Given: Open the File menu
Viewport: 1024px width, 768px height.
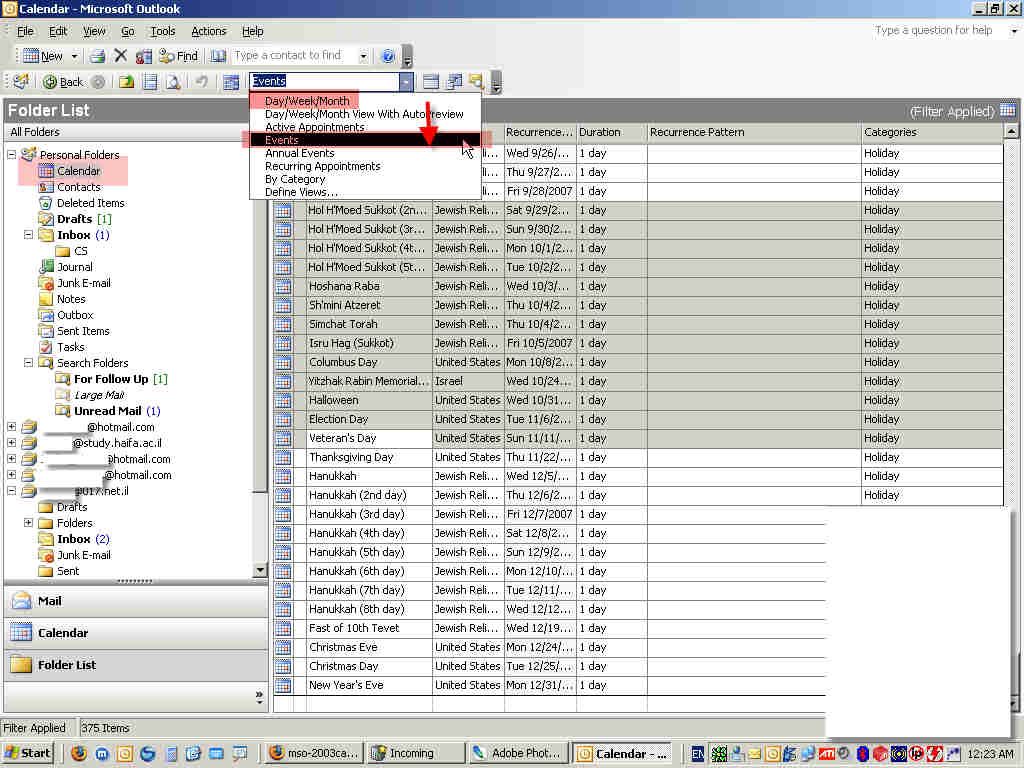Looking at the screenshot, I should pos(25,31).
